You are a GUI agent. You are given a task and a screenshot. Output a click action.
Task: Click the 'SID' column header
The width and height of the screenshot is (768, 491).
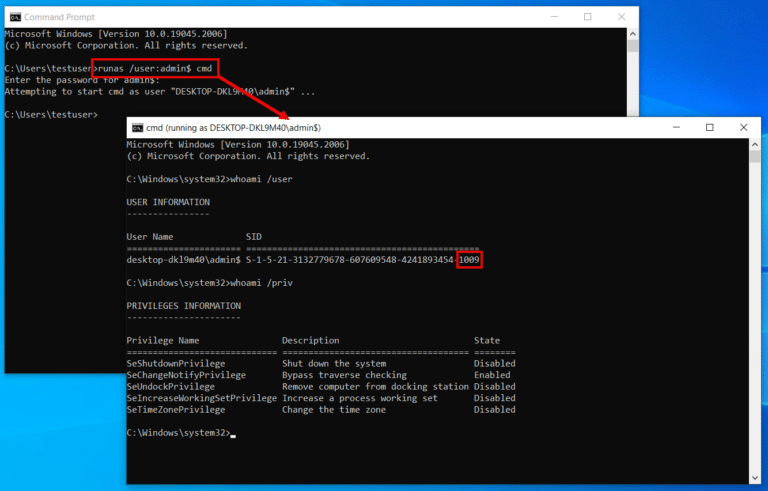[254, 237]
